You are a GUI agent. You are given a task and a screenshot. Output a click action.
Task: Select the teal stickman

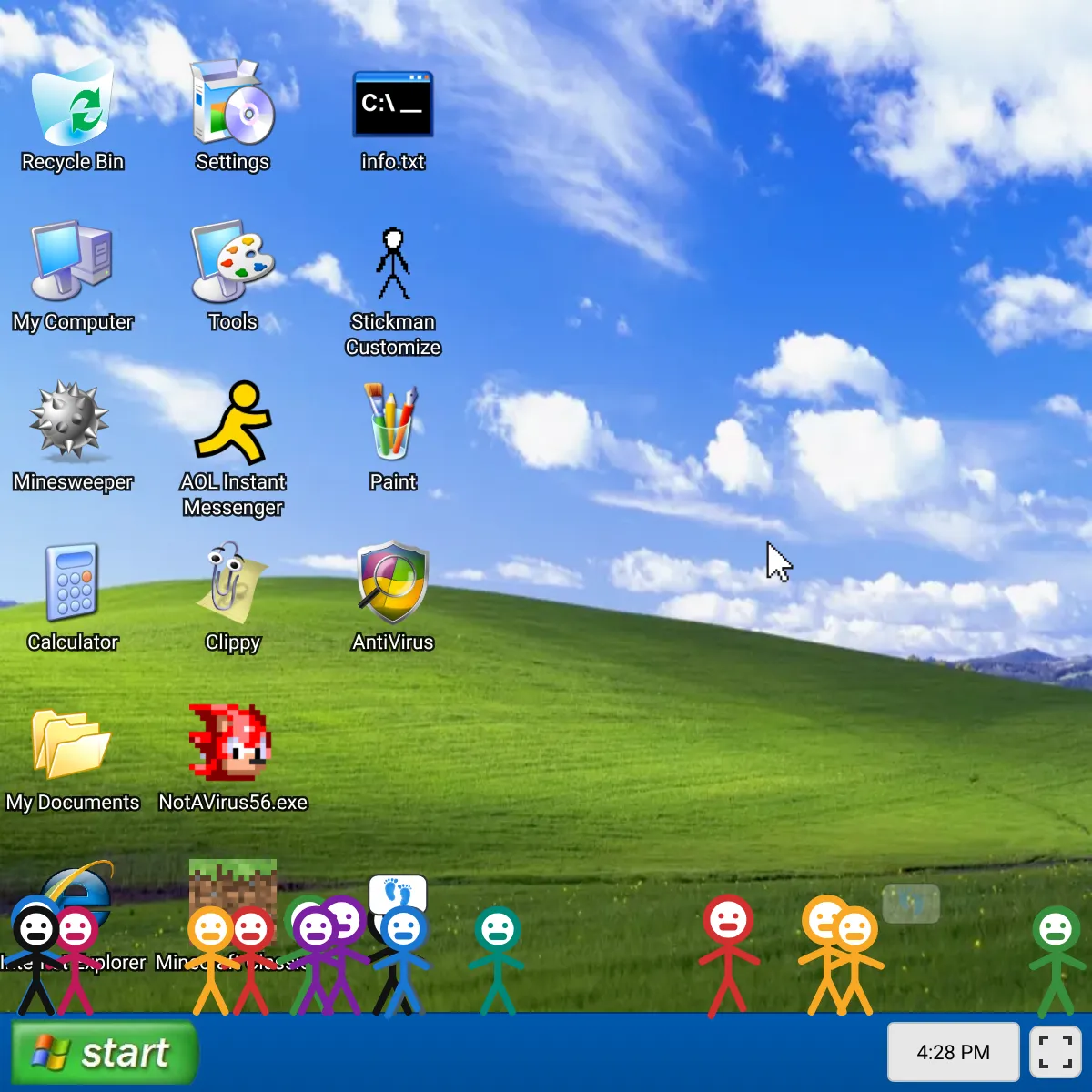coord(497,961)
